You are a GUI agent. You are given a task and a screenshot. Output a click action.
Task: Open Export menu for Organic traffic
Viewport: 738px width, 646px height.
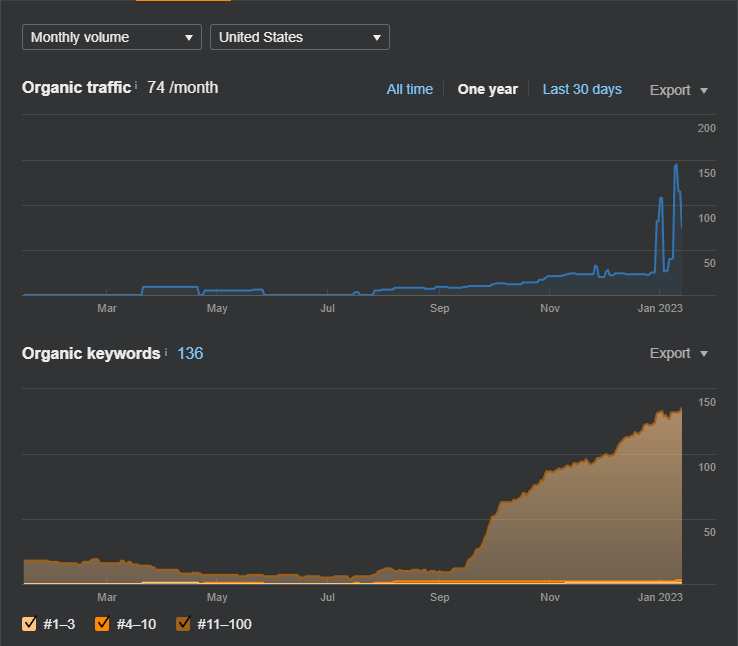point(679,90)
